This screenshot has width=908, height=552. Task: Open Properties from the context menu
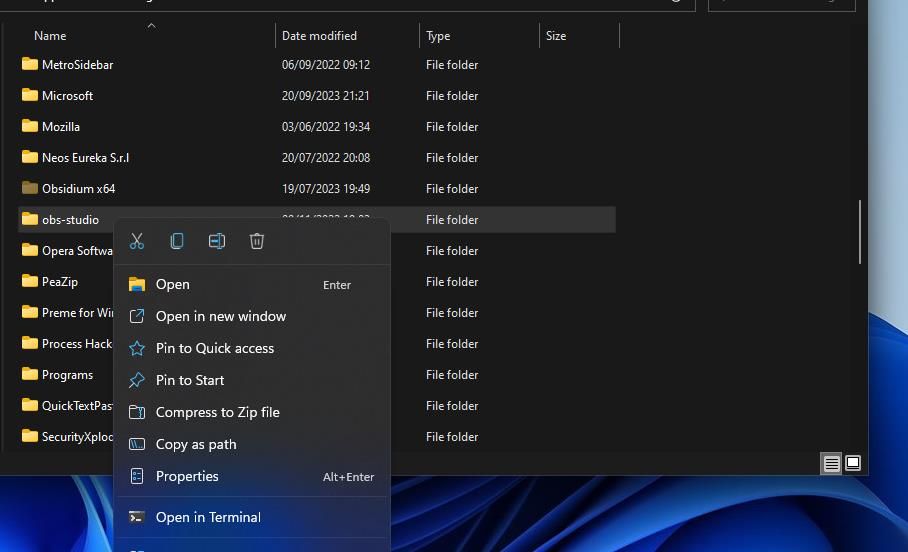[x=187, y=476]
